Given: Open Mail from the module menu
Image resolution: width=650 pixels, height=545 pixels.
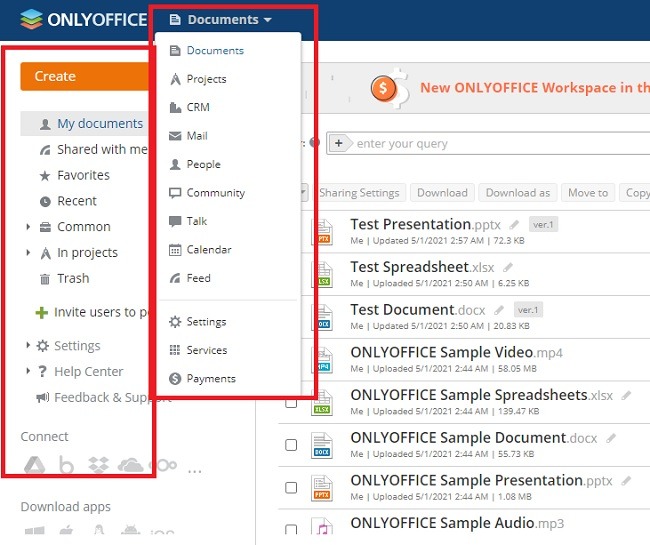Looking at the screenshot, I should (x=197, y=136).
